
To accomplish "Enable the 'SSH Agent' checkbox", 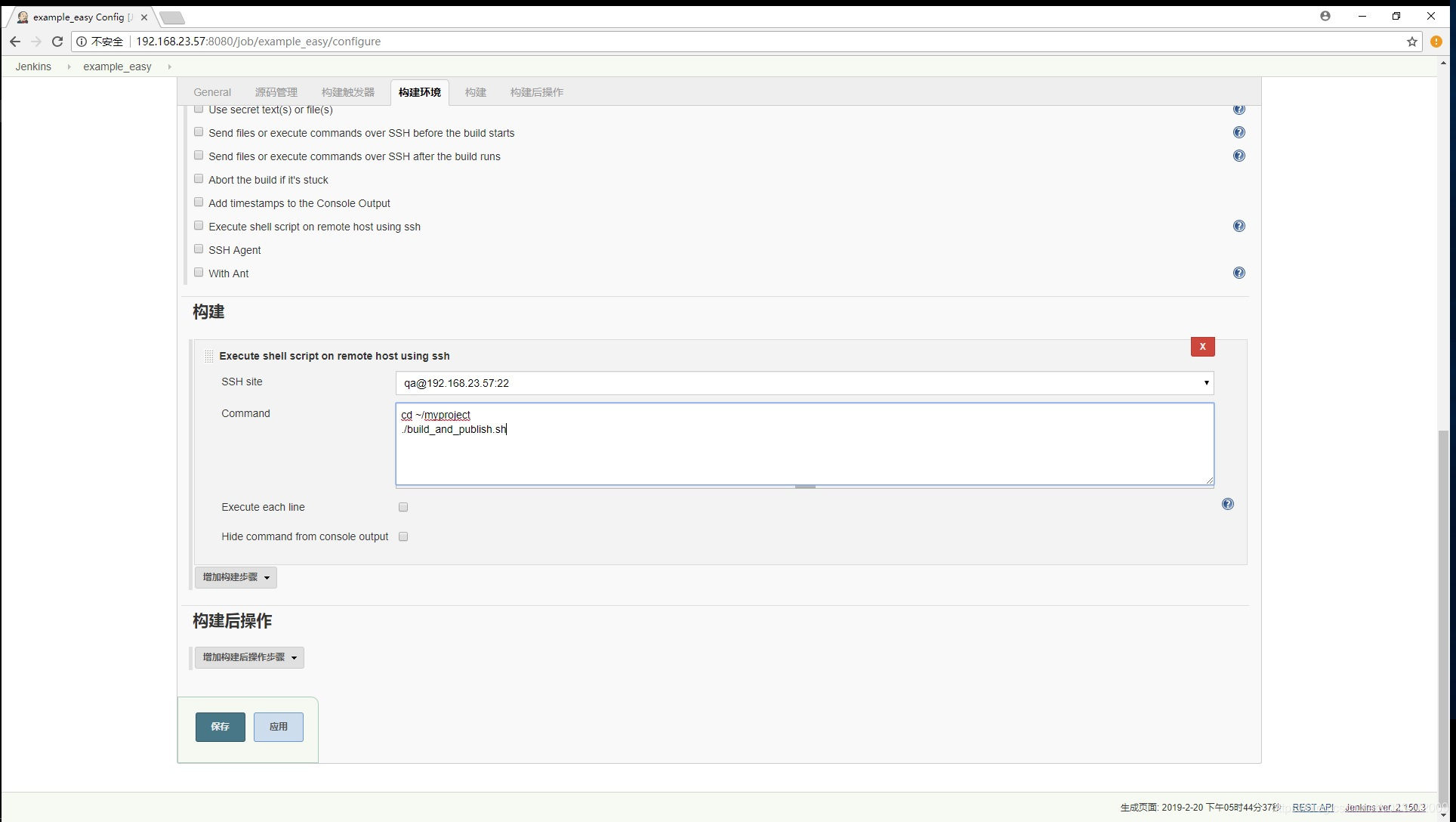I will (199, 249).
